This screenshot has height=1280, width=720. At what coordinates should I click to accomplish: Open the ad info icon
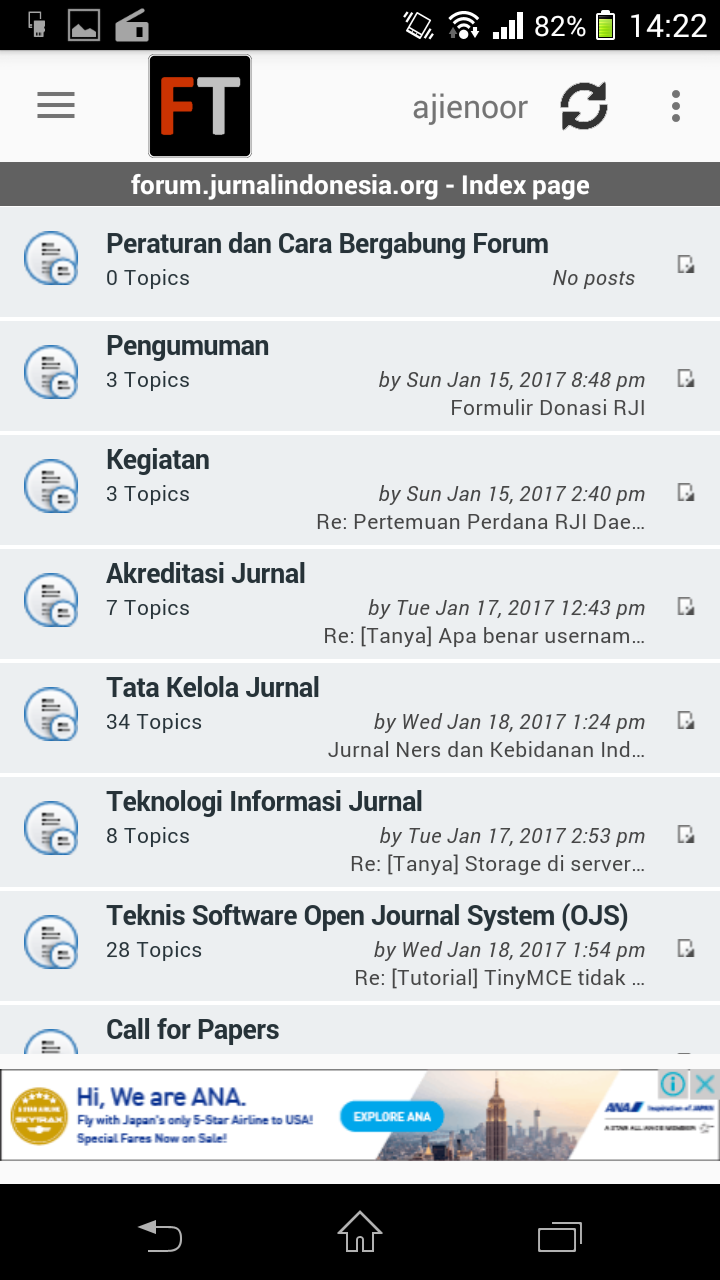[x=674, y=1084]
